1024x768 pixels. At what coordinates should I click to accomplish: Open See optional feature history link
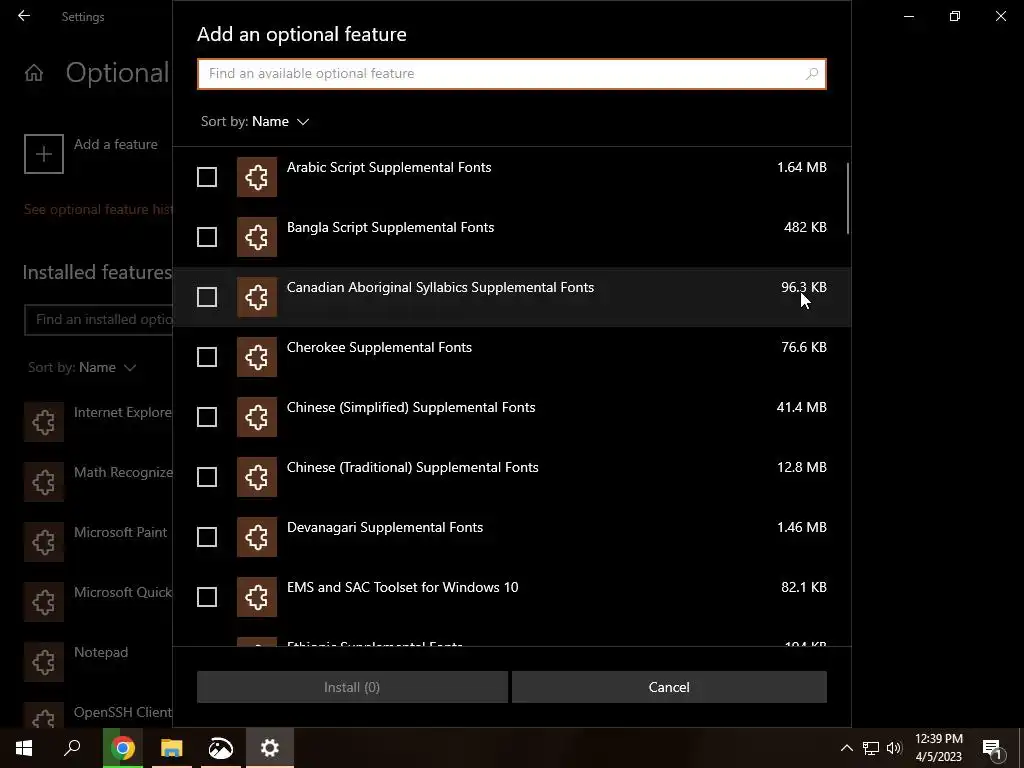click(98, 210)
